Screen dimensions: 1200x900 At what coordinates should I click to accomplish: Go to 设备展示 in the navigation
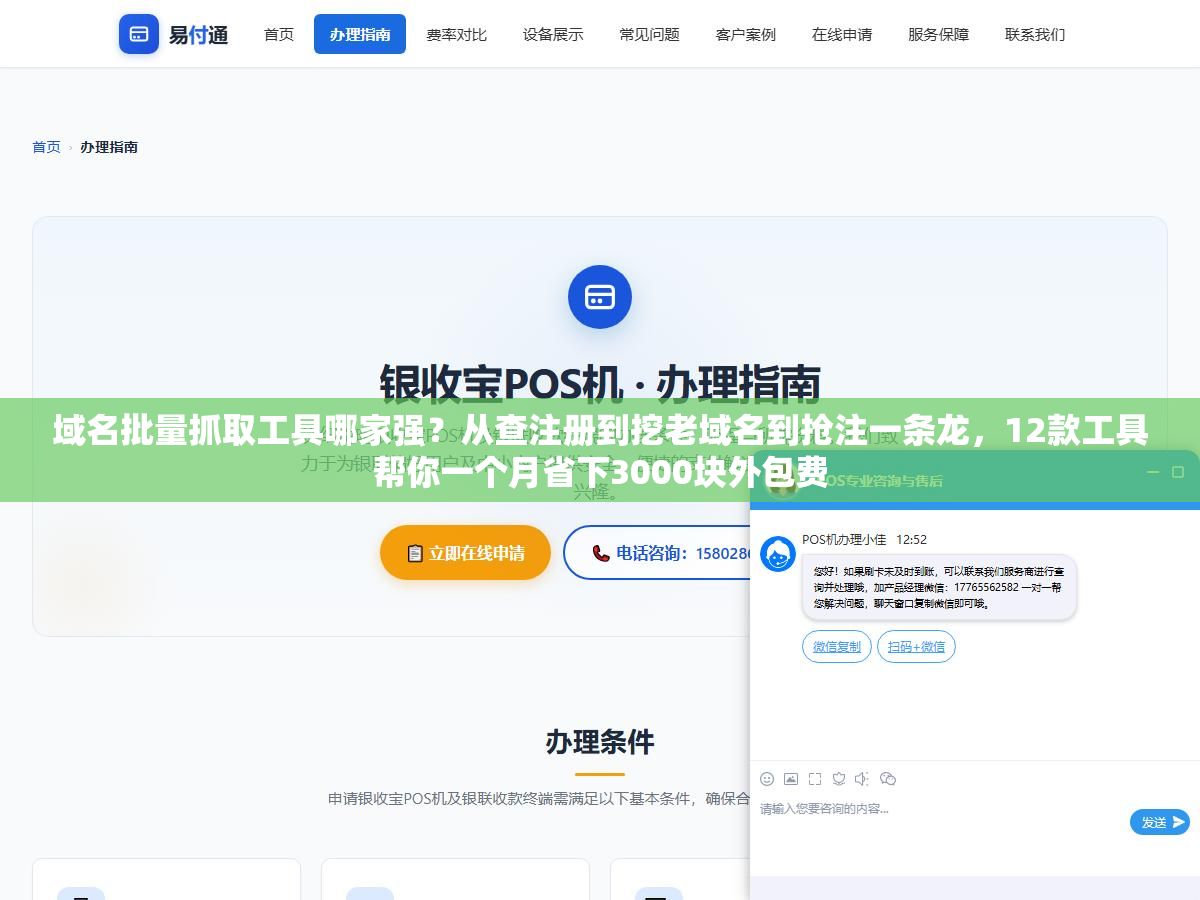(553, 34)
